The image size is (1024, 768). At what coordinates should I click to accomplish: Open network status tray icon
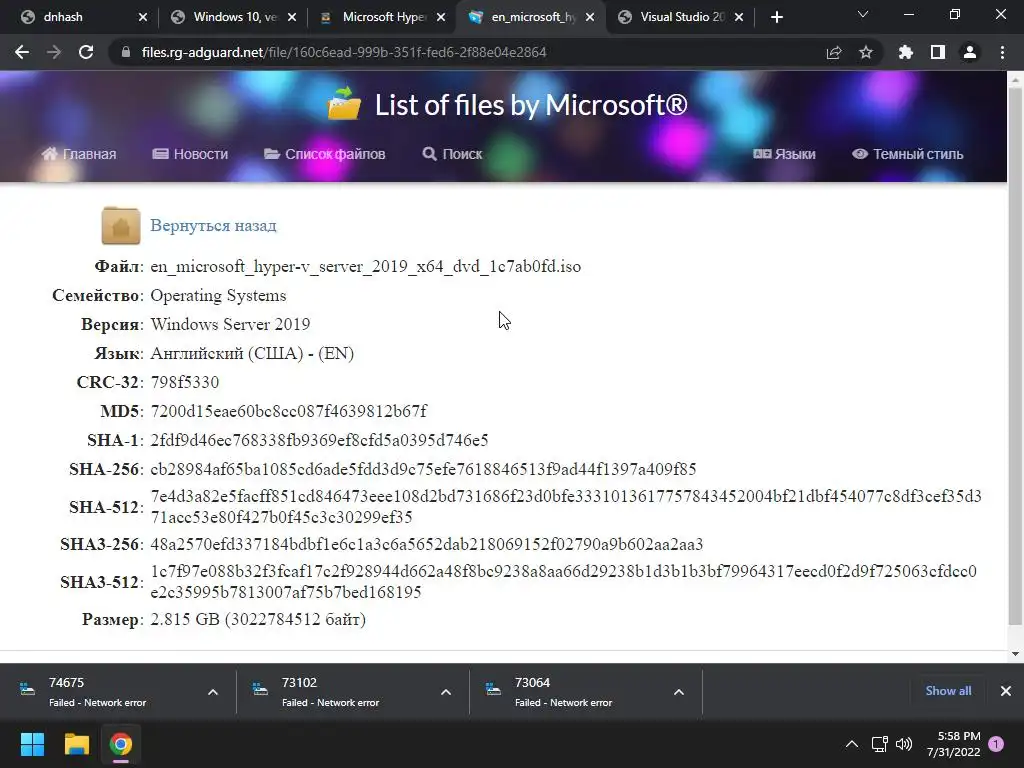(x=880, y=744)
